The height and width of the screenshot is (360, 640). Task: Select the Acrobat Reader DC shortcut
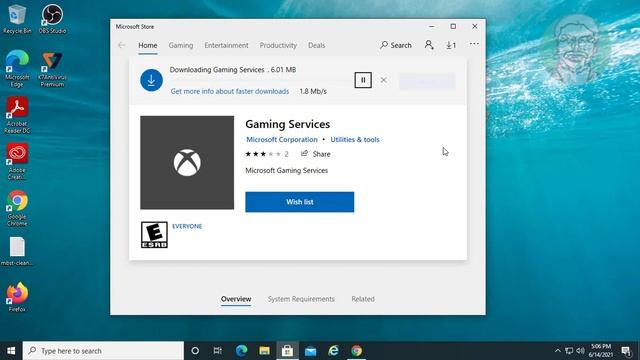[17, 115]
